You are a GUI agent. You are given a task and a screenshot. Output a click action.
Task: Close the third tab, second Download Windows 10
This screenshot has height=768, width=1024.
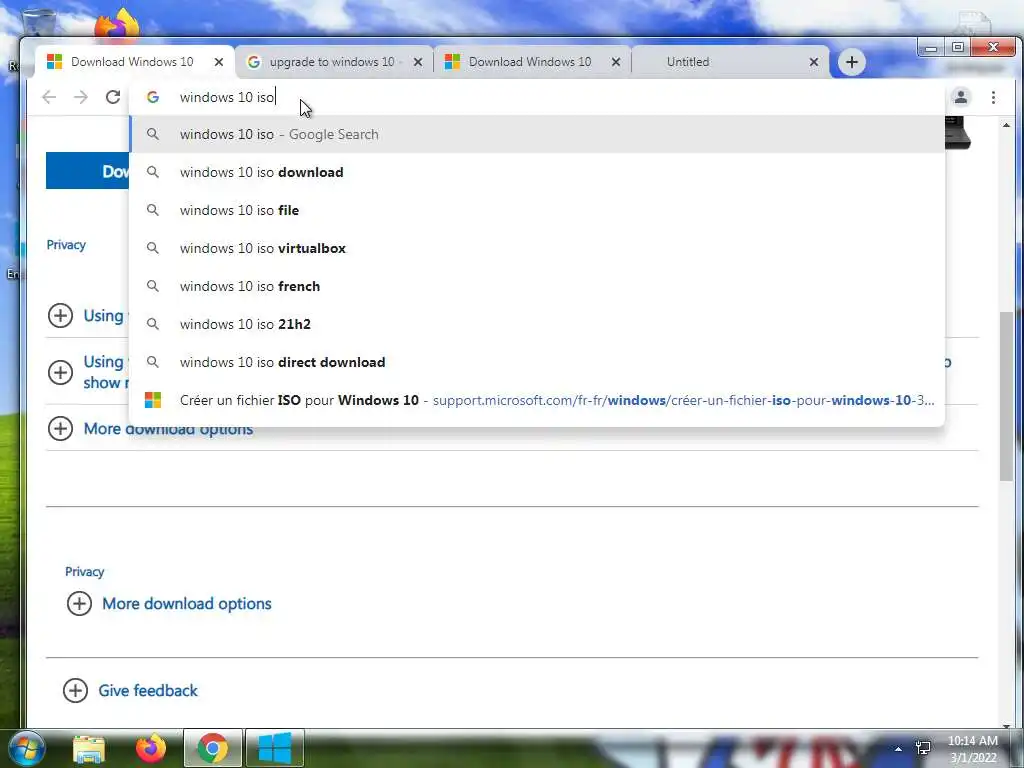[x=616, y=62]
